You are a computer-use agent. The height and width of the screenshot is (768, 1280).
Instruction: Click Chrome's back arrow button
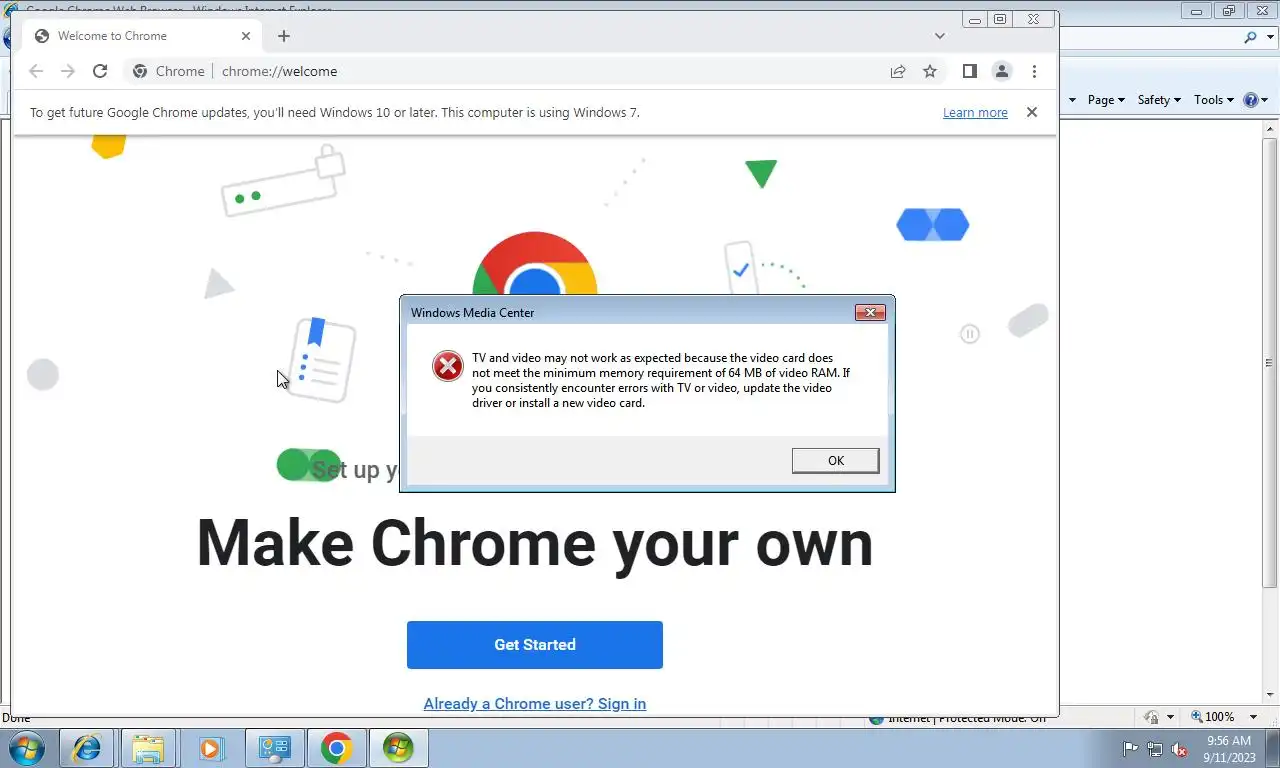36,71
